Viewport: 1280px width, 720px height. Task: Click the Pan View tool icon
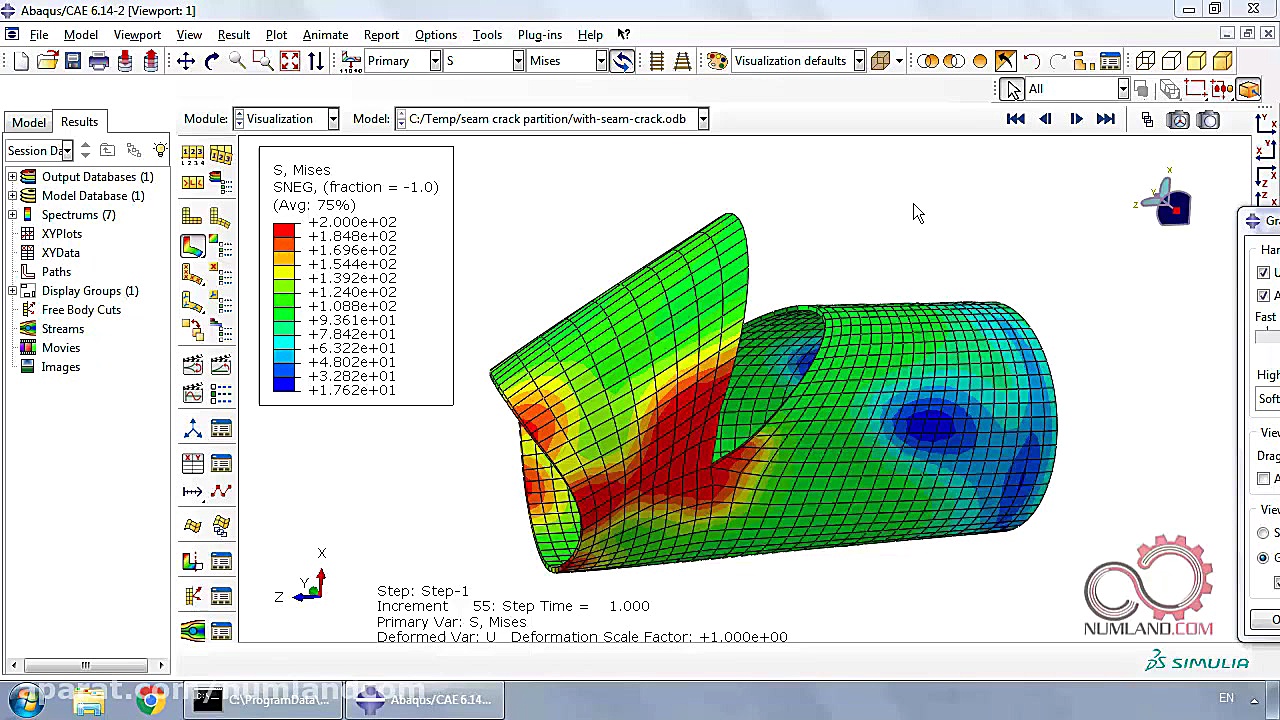pos(186,61)
